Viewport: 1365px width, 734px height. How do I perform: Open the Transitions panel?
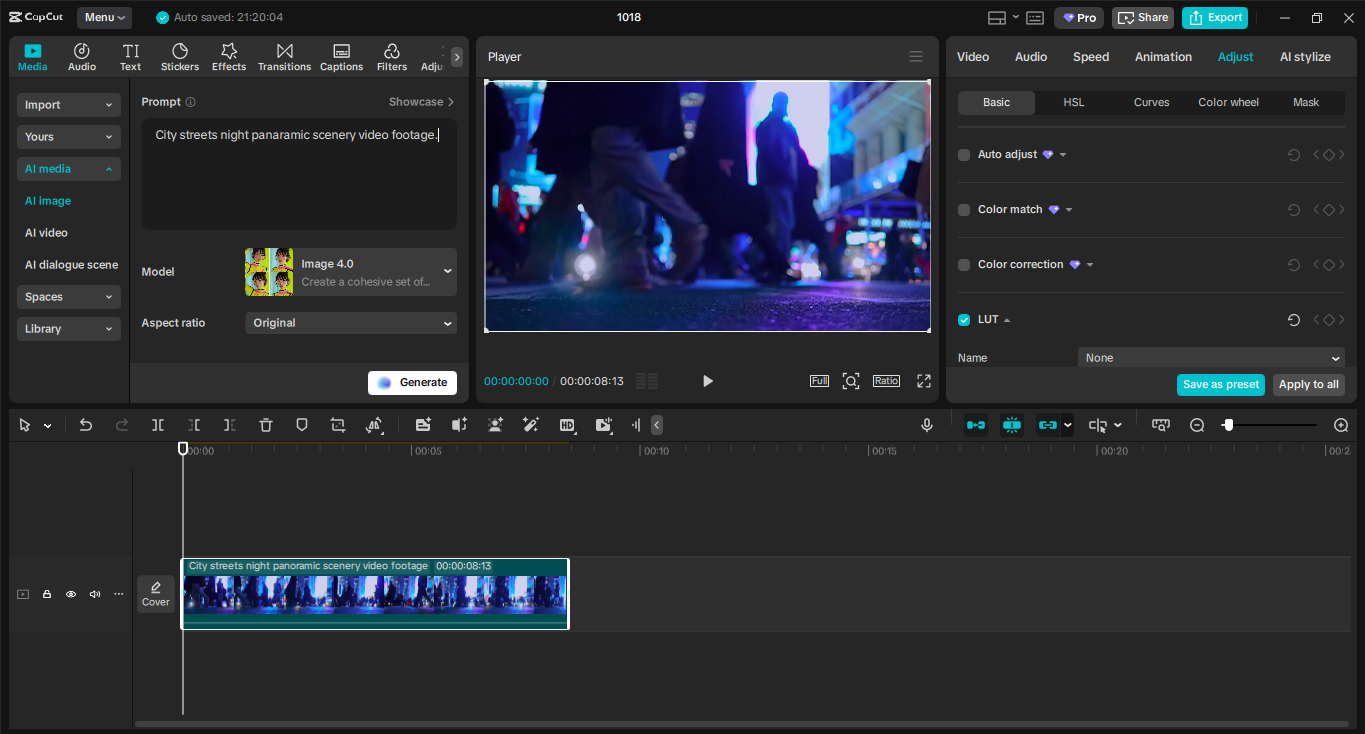(x=284, y=56)
